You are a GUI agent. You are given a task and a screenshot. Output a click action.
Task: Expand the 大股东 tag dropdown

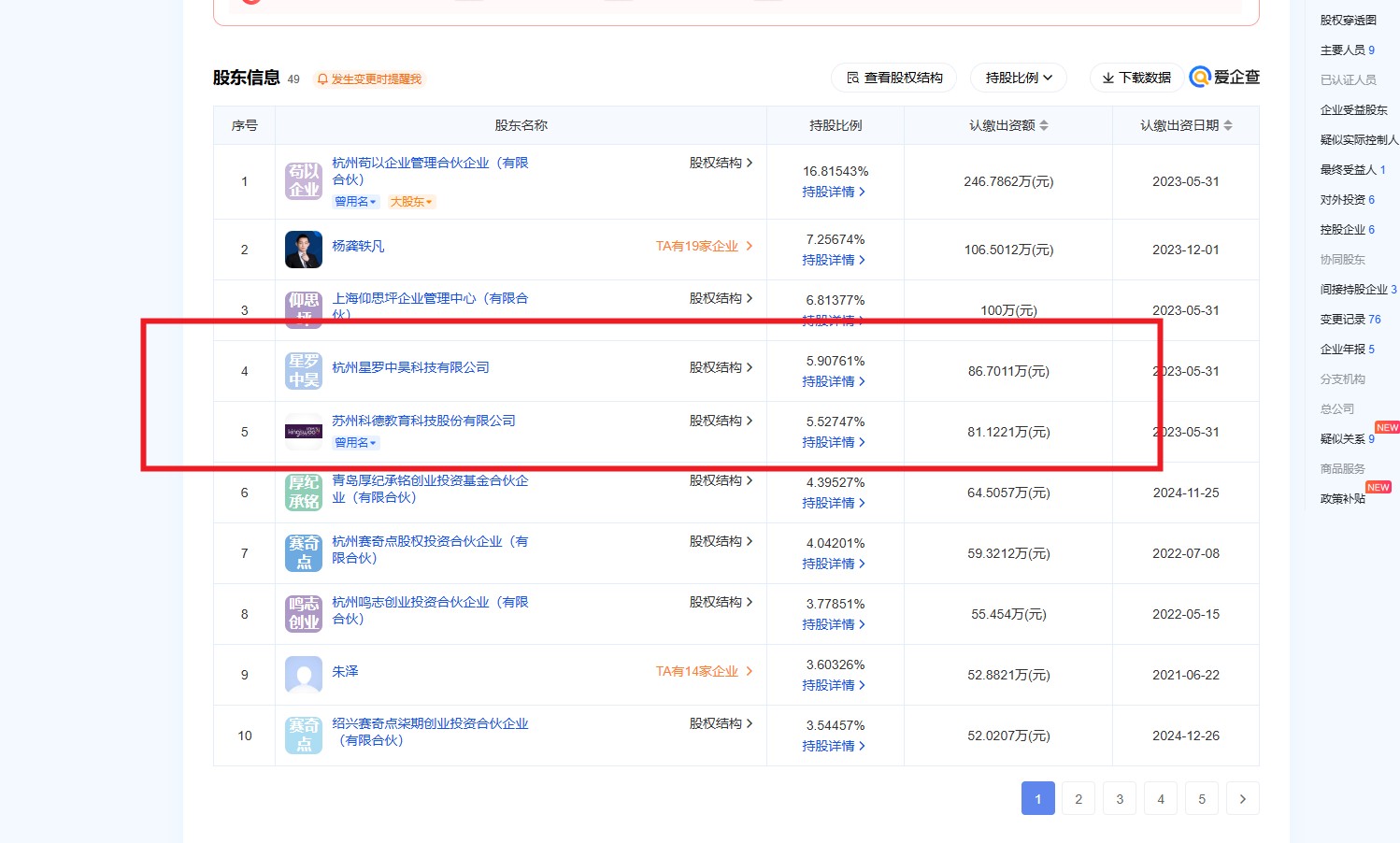[411, 202]
